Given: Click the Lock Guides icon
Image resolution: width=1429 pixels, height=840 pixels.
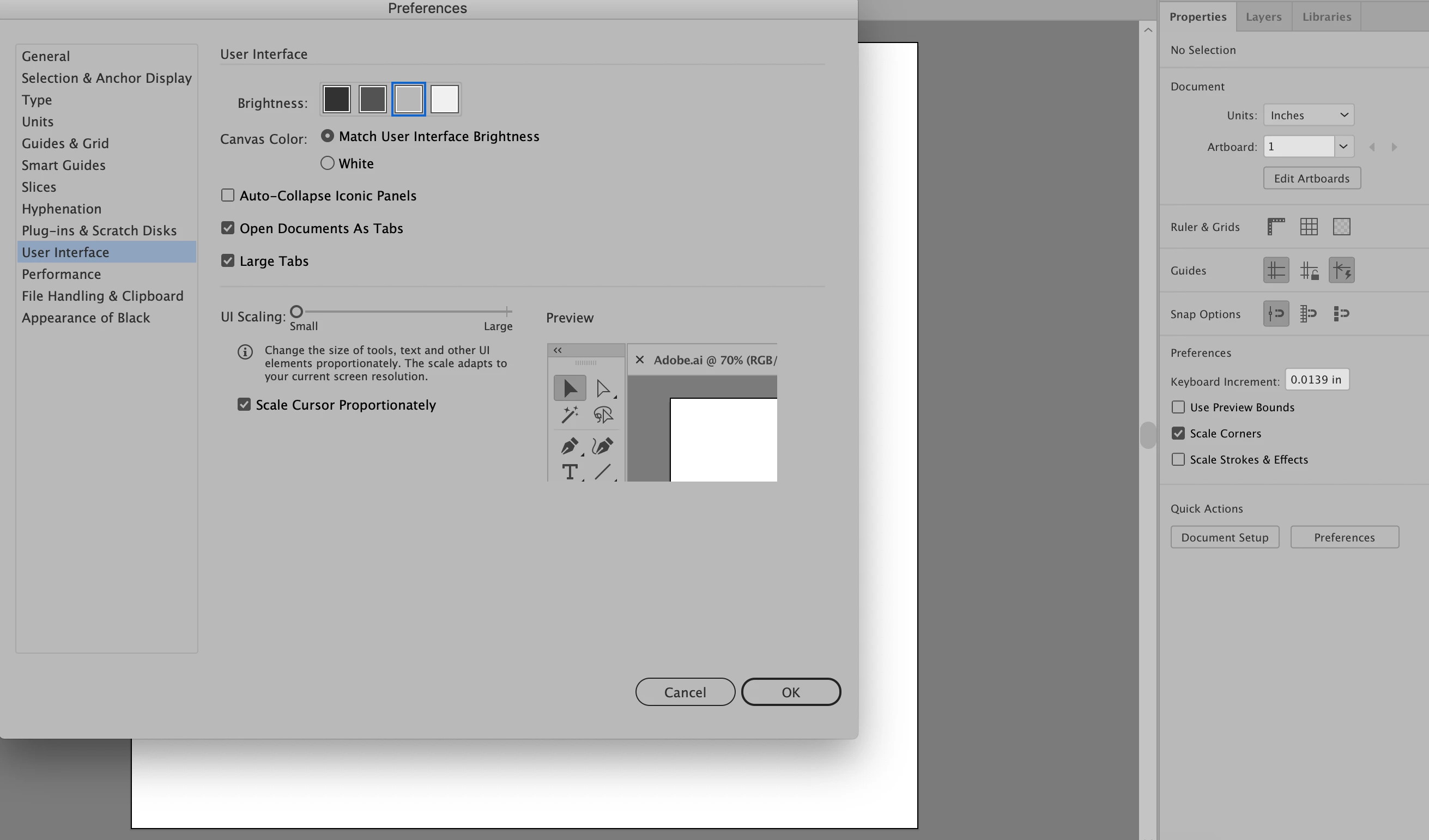Looking at the screenshot, I should pyautogui.click(x=1309, y=270).
